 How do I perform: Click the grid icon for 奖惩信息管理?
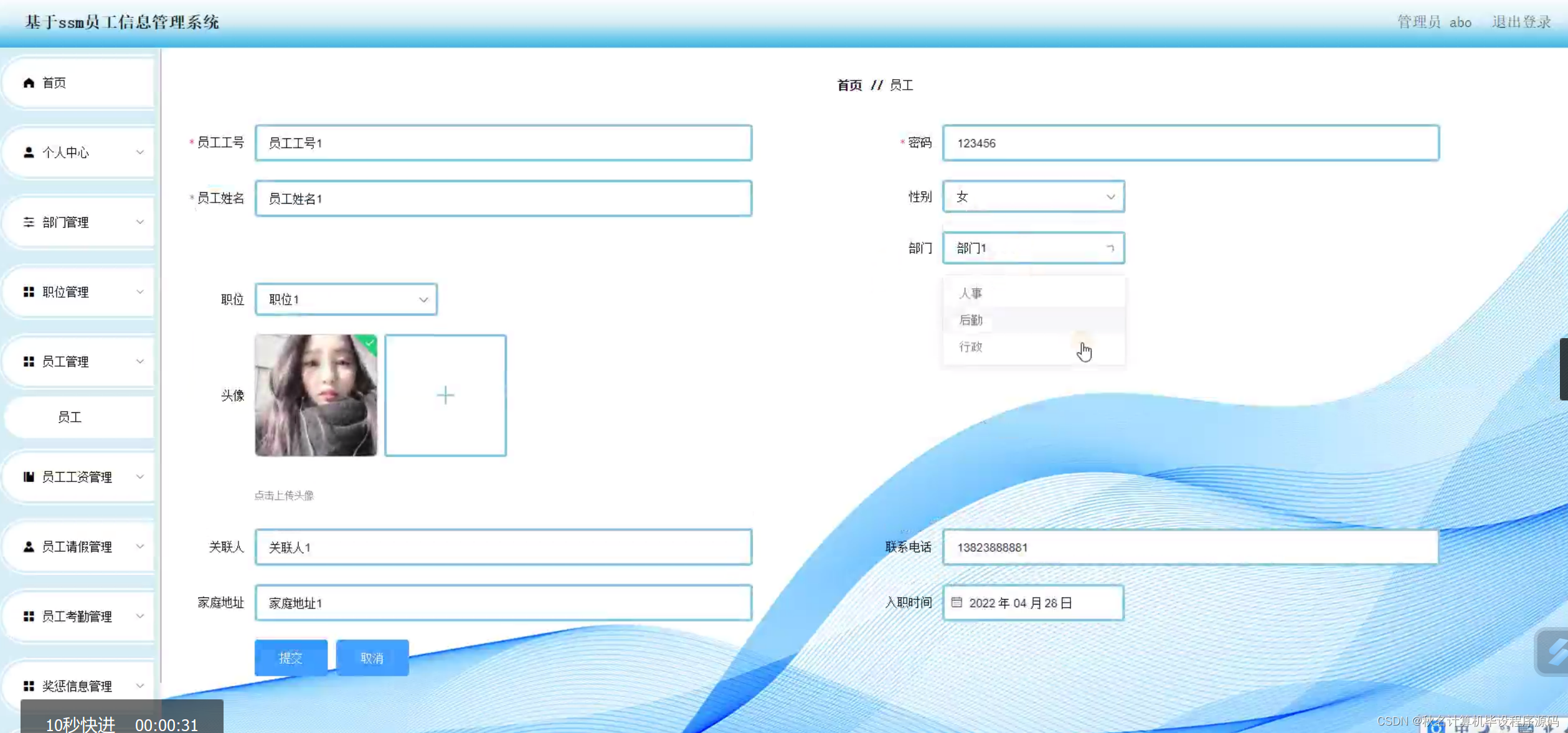(x=29, y=686)
